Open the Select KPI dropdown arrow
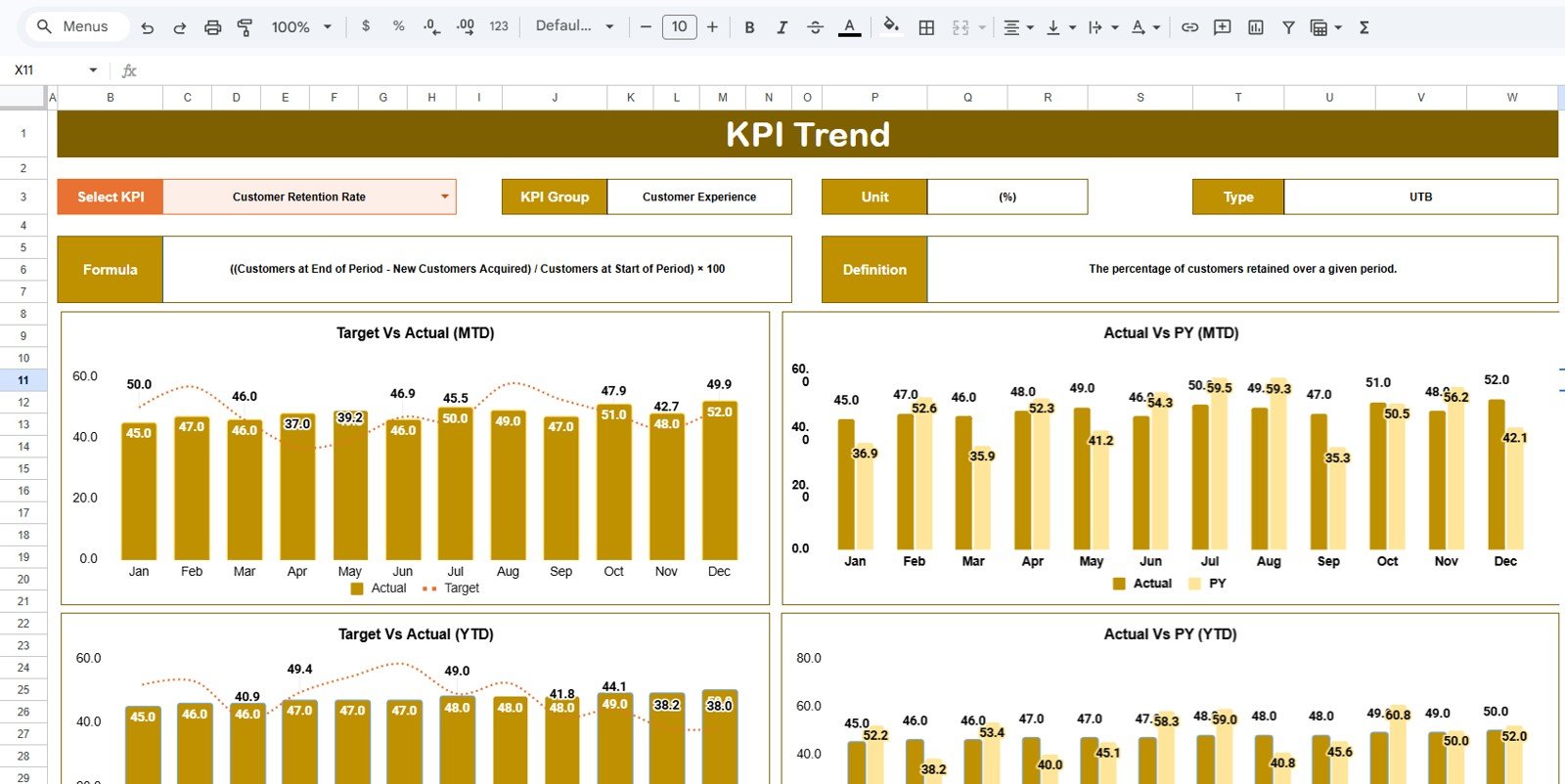This screenshot has width=1565, height=784. pyautogui.click(x=445, y=196)
